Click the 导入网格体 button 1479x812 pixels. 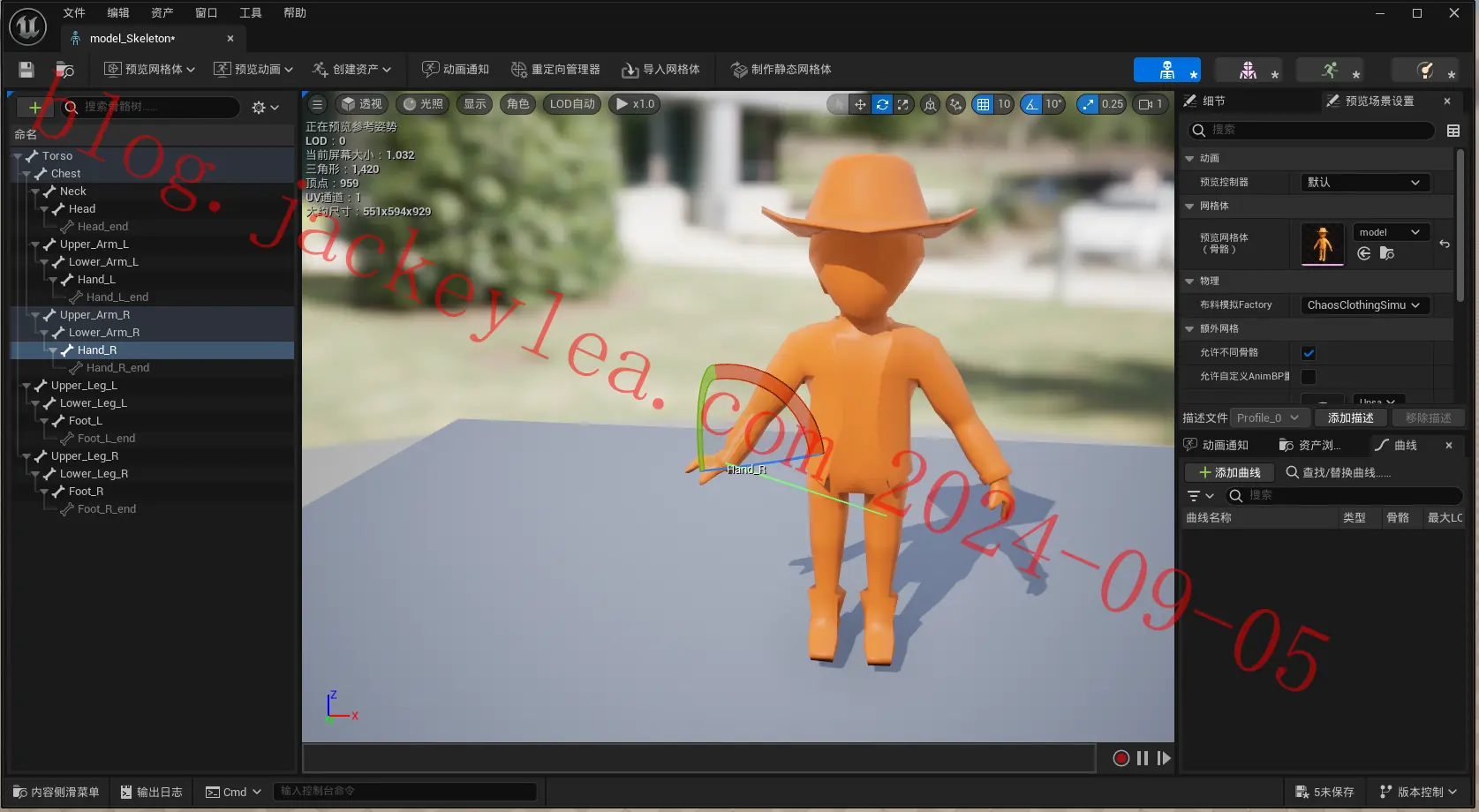660,70
